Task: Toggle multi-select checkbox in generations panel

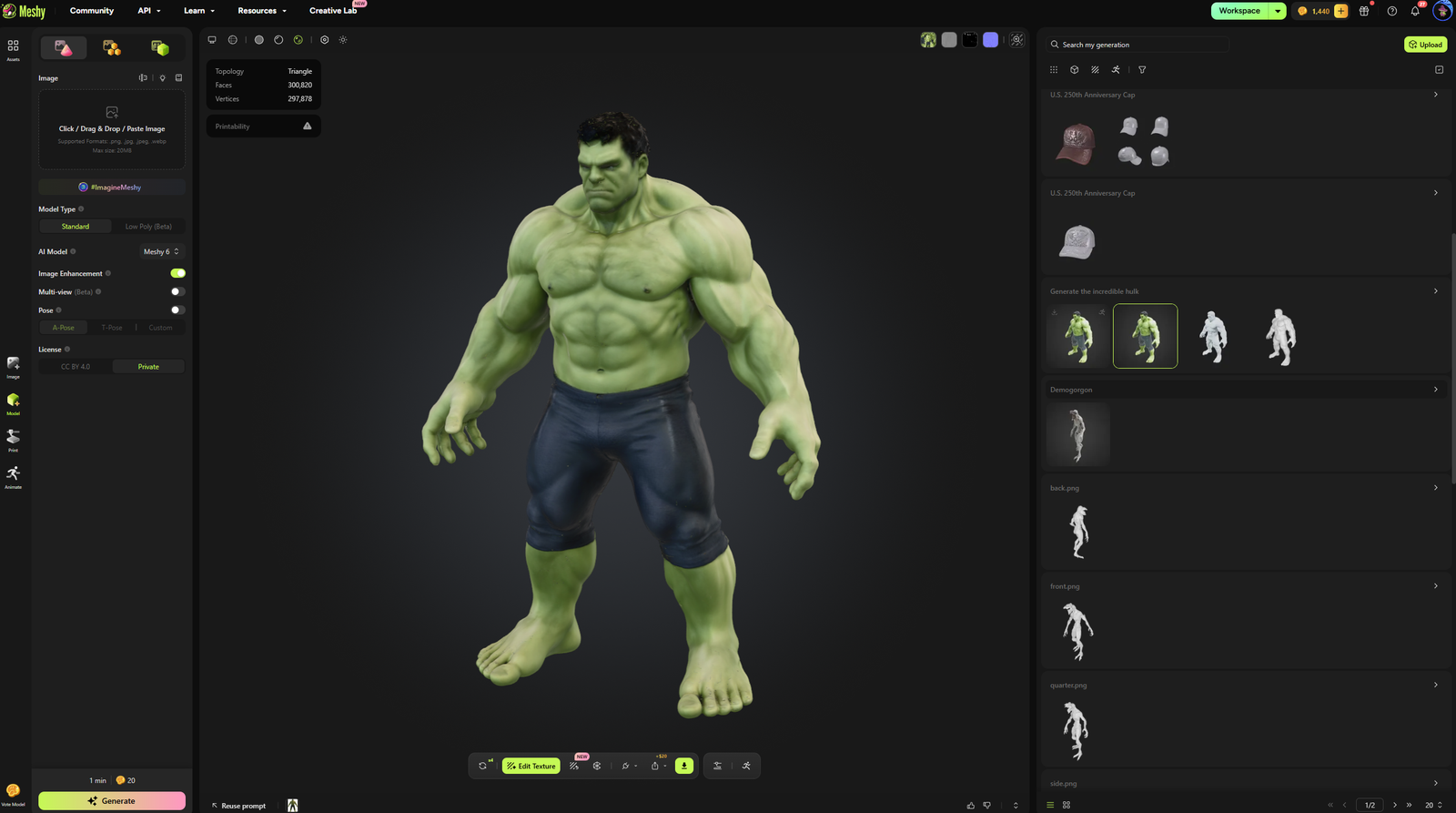Action: click(x=1439, y=69)
